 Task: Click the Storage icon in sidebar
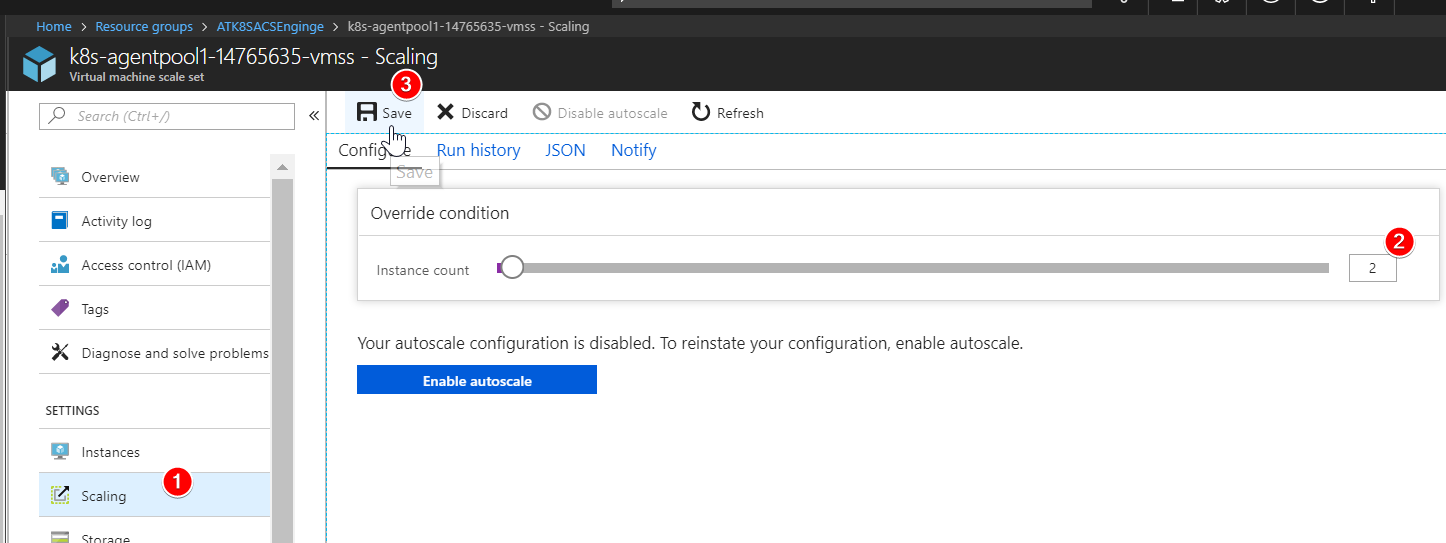pos(60,537)
